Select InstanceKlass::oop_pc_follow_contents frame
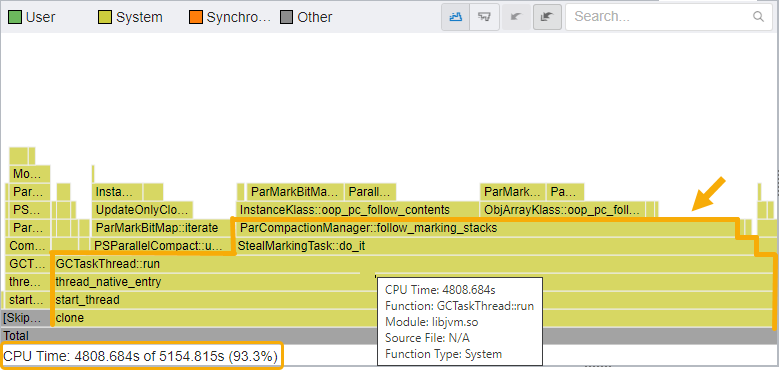779x370 pixels. 357,210
